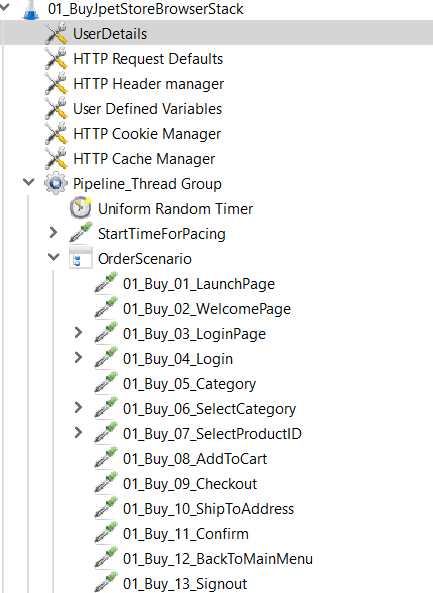The height and width of the screenshot is (593, 433).
Task: Select OrderScenario label
Action: tap(145, 259)
